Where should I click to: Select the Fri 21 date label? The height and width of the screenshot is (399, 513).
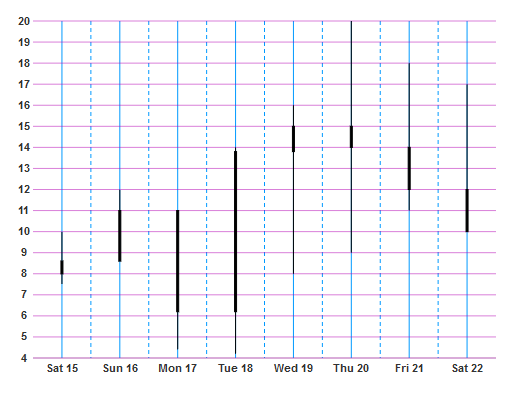coord(409,368)
